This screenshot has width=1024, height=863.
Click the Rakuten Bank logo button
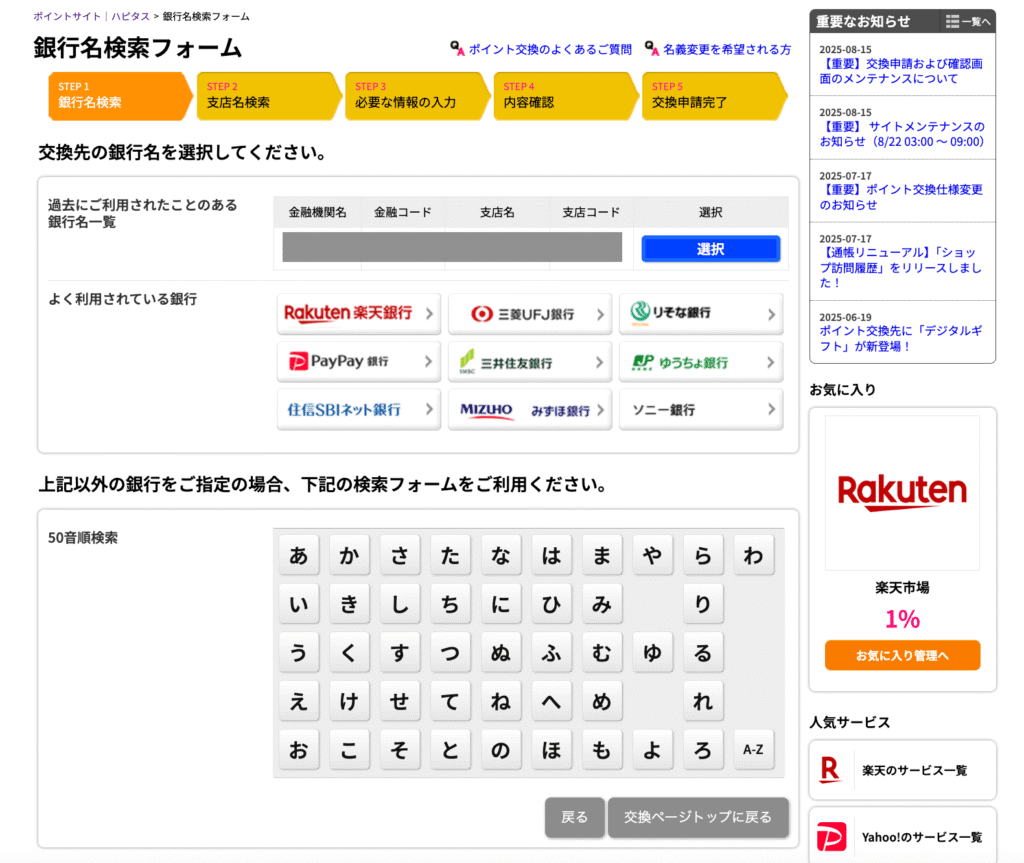click(x=359, y=314)
